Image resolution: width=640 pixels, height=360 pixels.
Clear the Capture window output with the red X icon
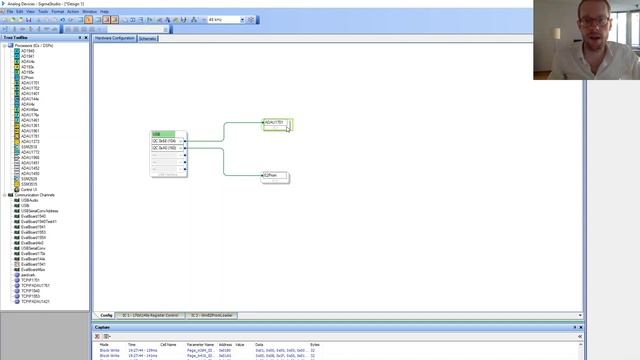click(x=97, y=336)
